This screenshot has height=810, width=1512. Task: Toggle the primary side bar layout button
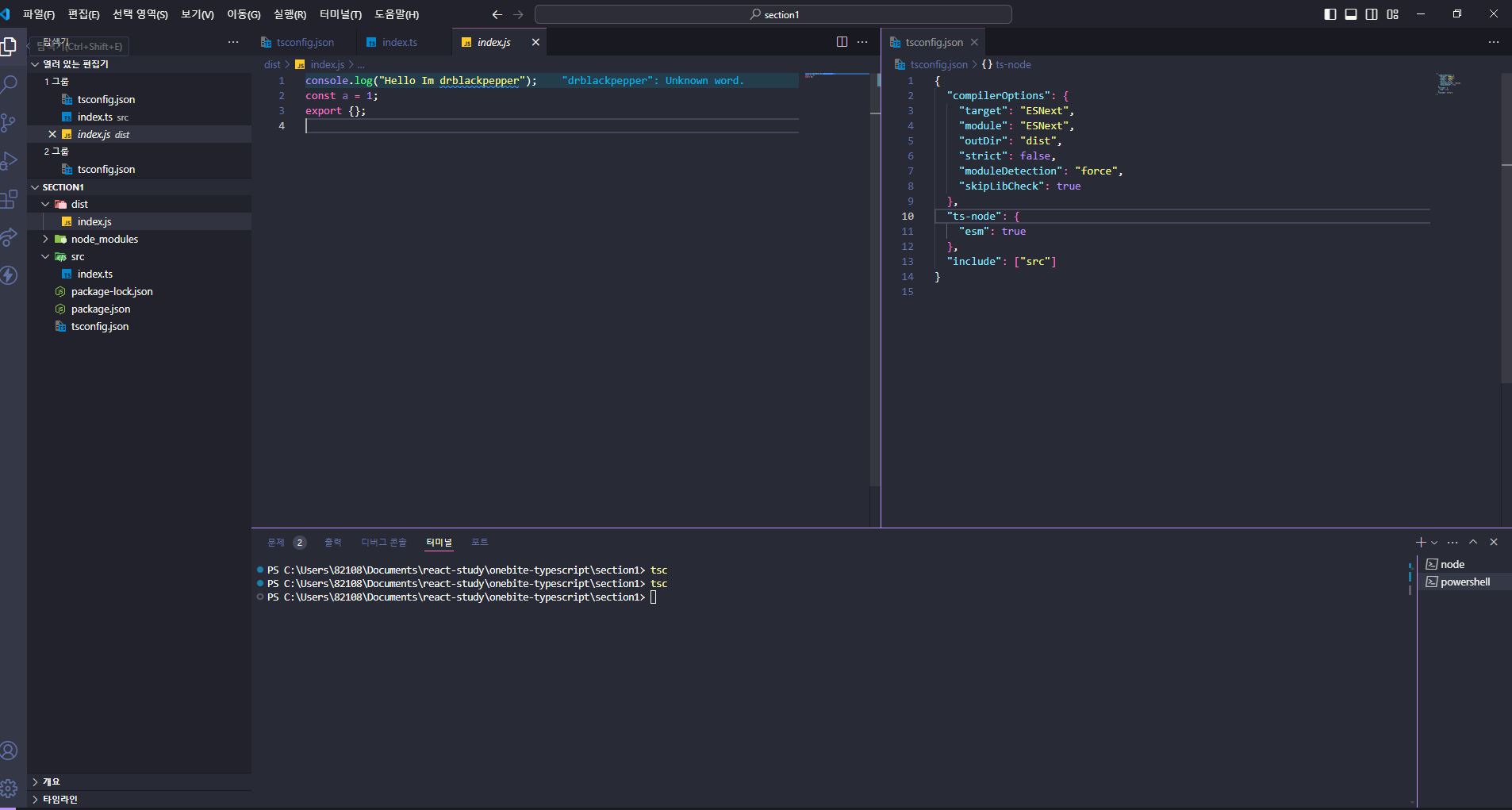1330,14
